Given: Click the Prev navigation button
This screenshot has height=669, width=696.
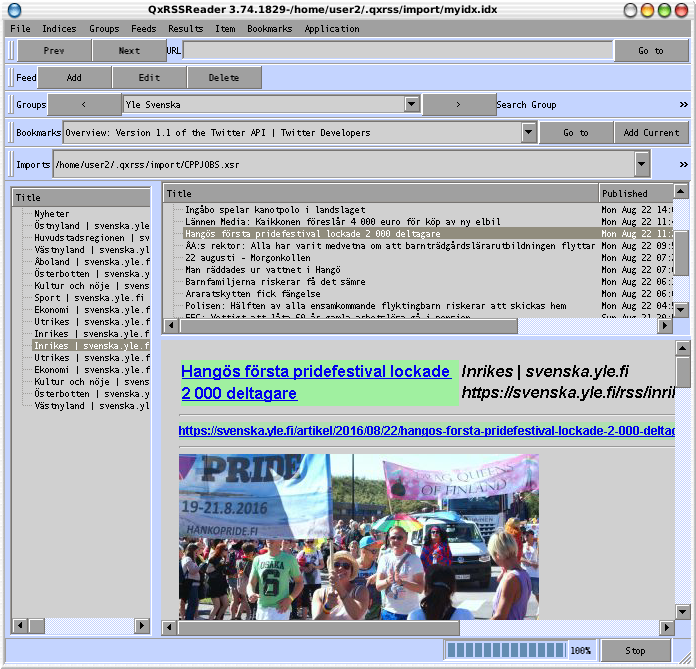Looking at the screenshot, I should (54, 51).
